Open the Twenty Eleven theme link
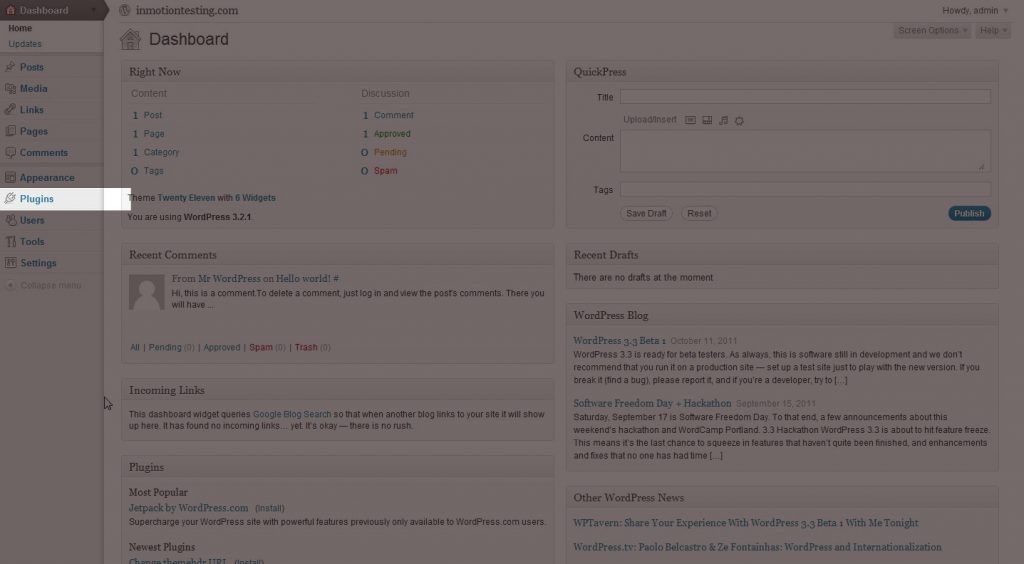The height and width of the screenshot is (564, 1024). coord(186,198)
